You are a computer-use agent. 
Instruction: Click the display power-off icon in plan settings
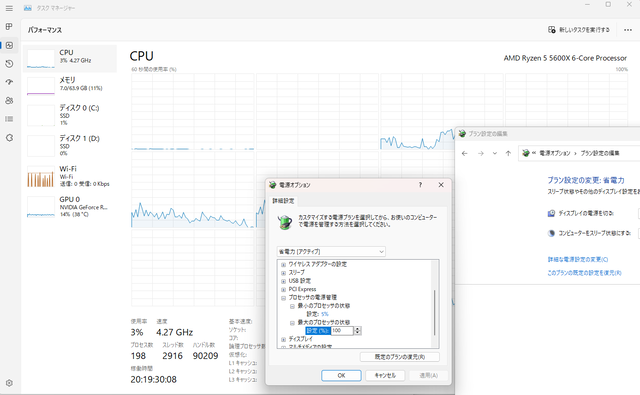[x=551, y=213]
